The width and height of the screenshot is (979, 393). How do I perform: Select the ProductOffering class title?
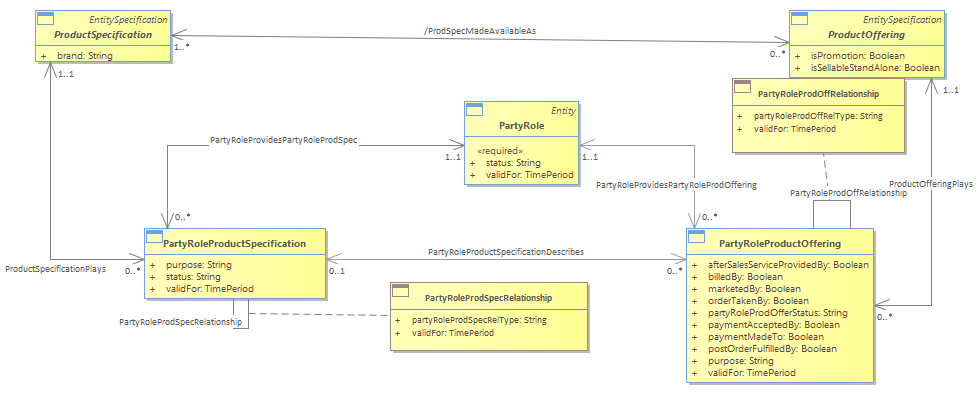[866, 34]
